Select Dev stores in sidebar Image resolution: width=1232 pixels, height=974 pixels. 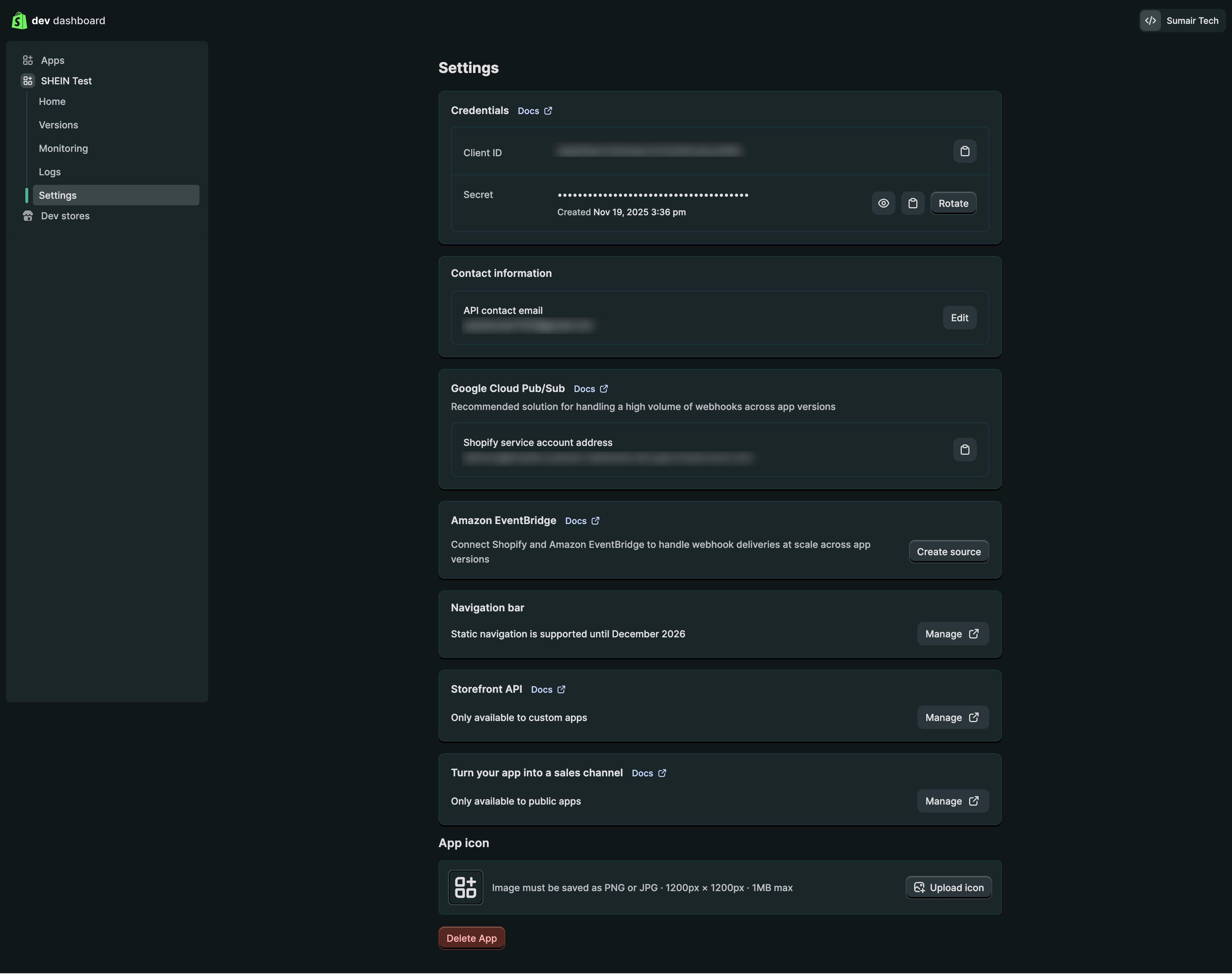pos(65,216)
